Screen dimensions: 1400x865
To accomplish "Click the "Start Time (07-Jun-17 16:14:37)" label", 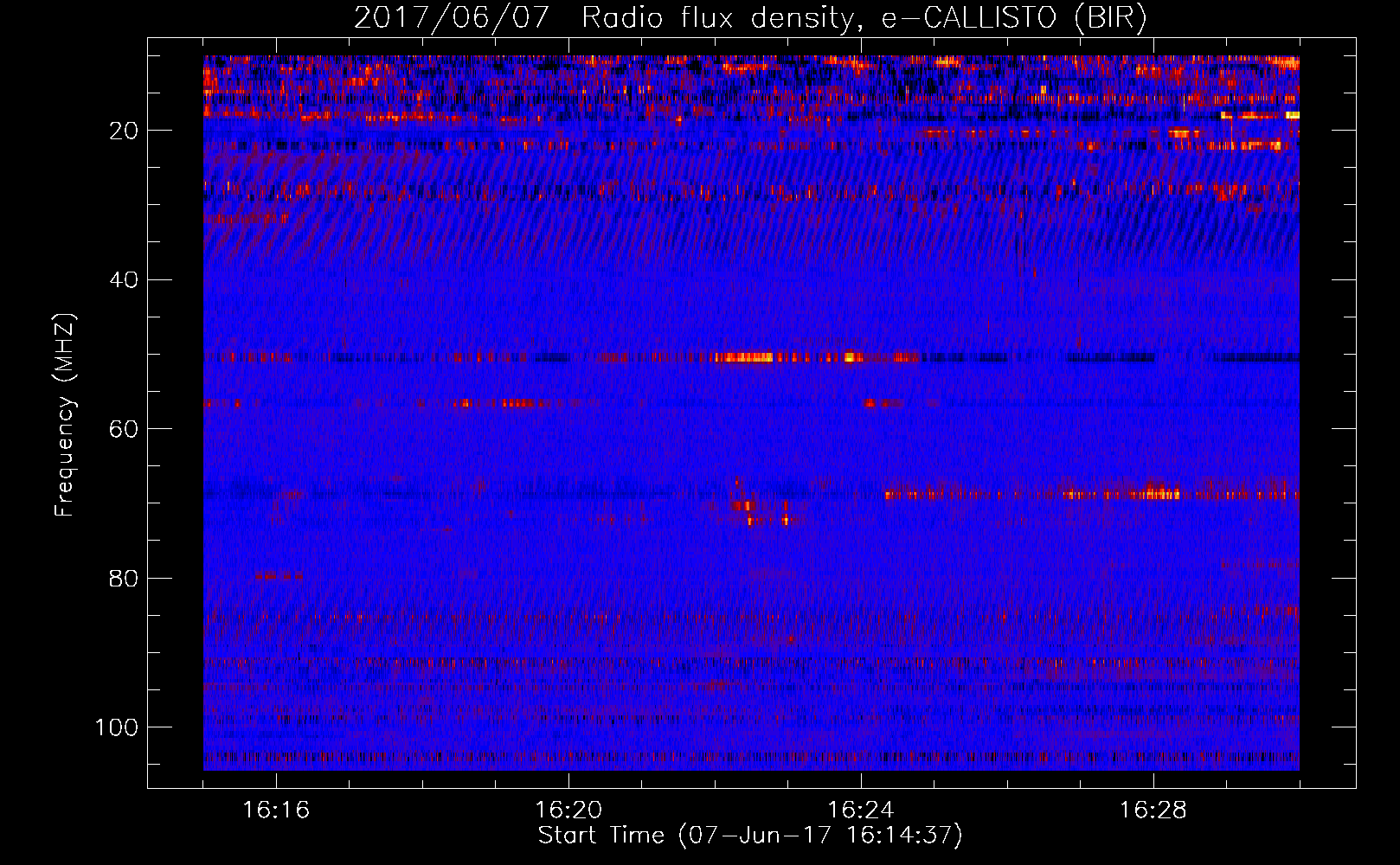I will point(750,836).
